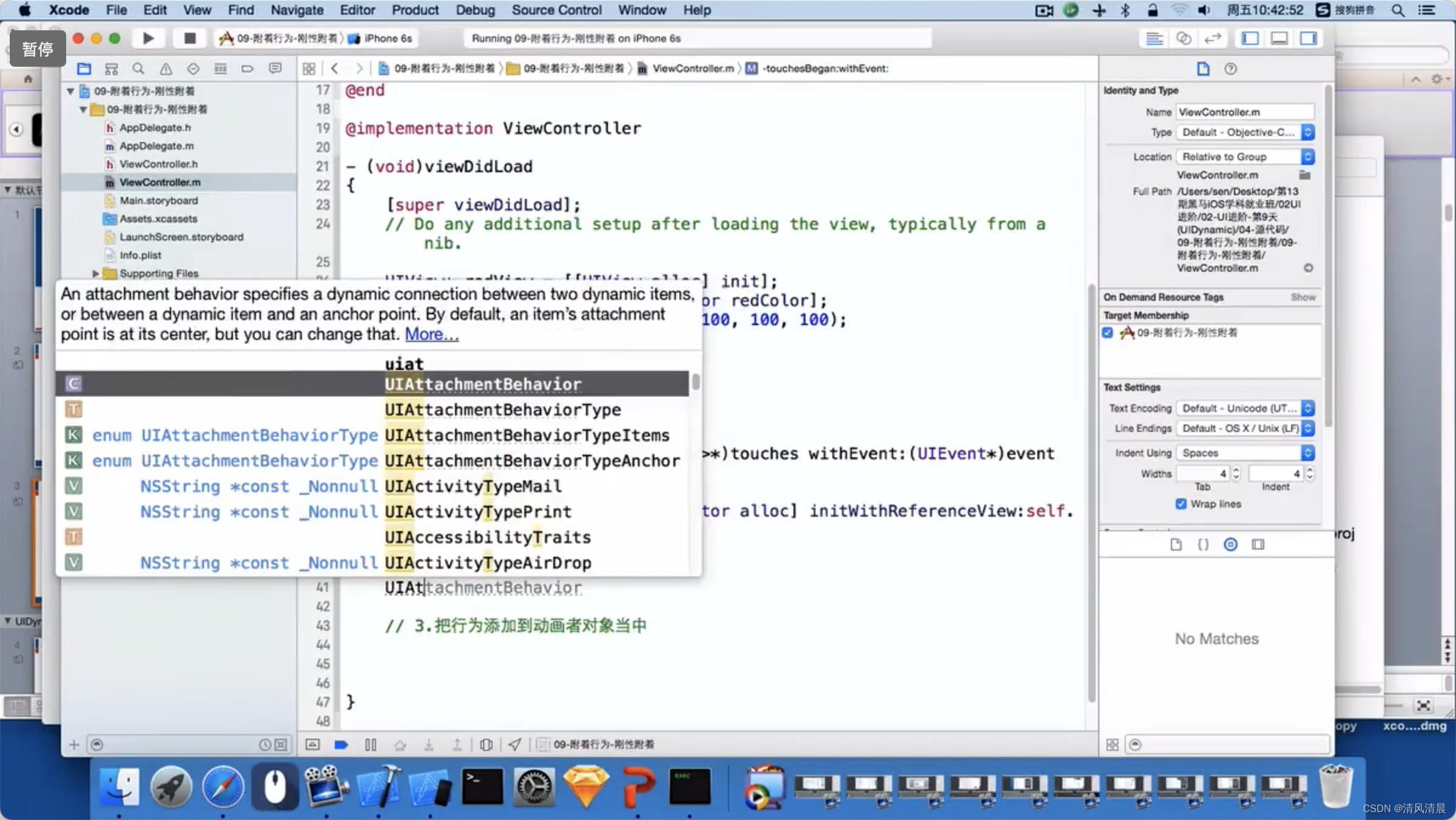Click the Stop button in toolbar

189,38
